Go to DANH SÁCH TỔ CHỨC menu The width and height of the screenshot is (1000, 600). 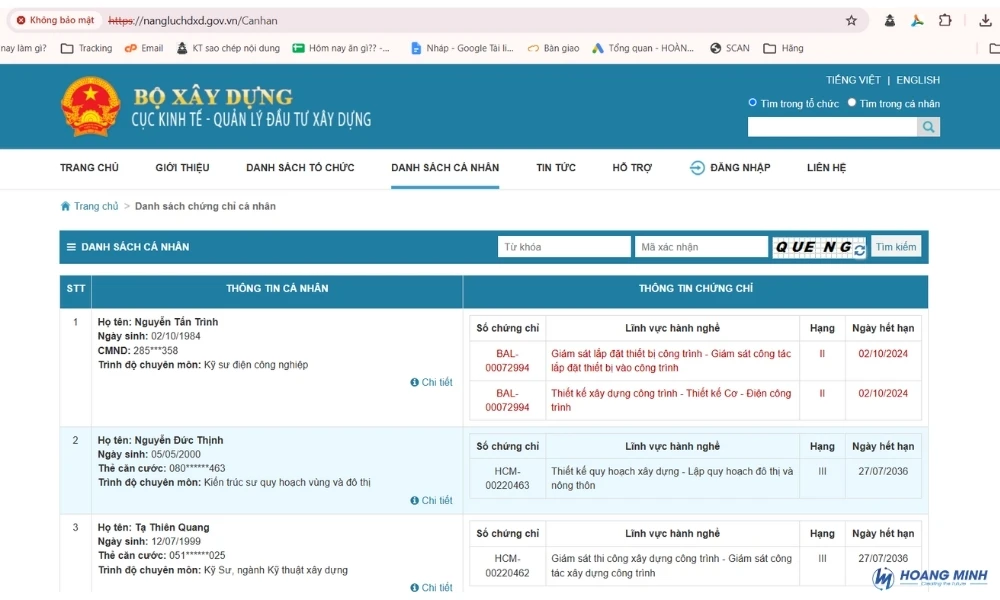coord(300,168)
